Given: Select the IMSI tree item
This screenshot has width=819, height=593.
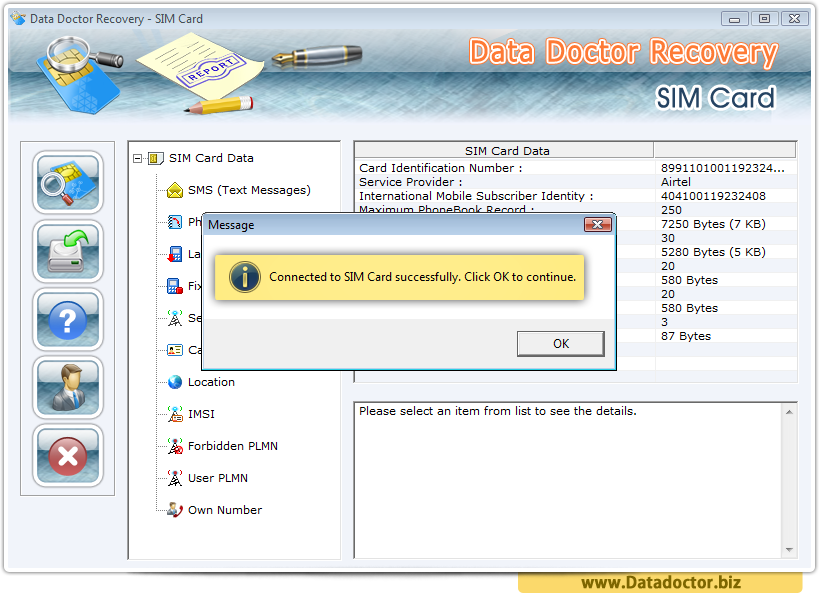Looking at the screenshot, I should click(201, 414).
